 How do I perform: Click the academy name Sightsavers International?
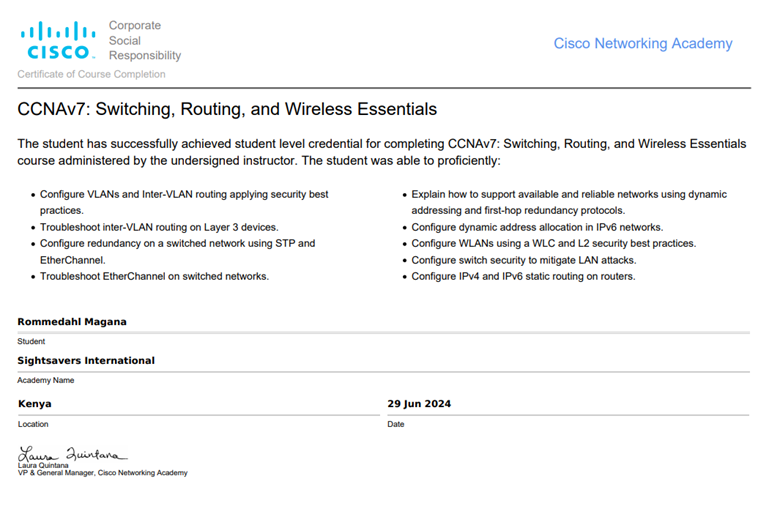86,361
